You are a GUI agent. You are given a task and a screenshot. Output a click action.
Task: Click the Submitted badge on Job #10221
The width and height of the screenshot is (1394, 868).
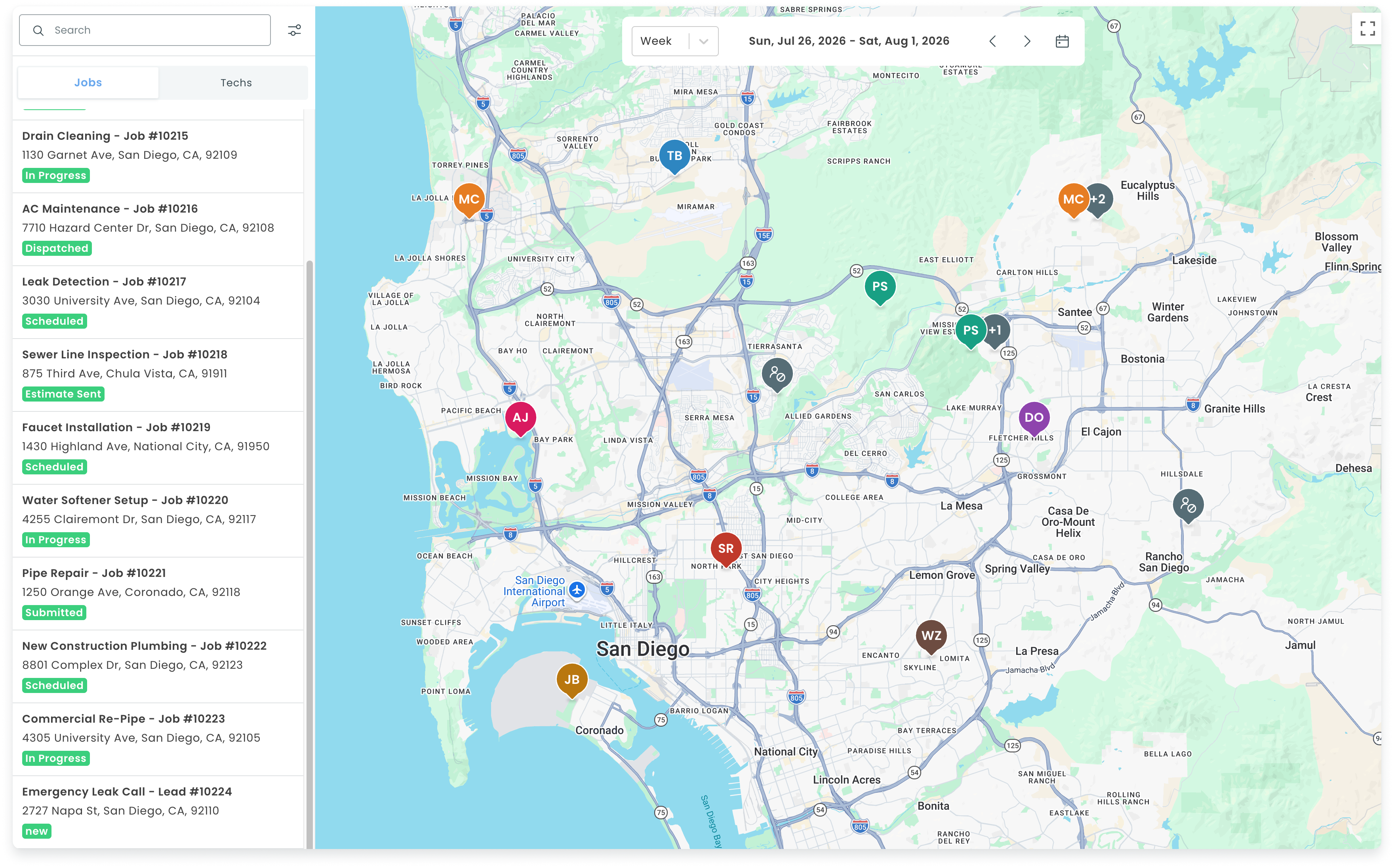tap(54, 613)
